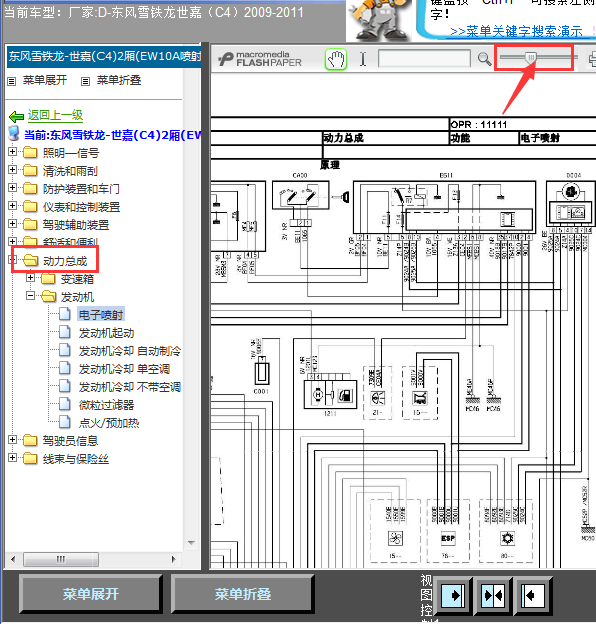
Task: Click tree horizontal scrollbar right arrow
Action: 173,559
